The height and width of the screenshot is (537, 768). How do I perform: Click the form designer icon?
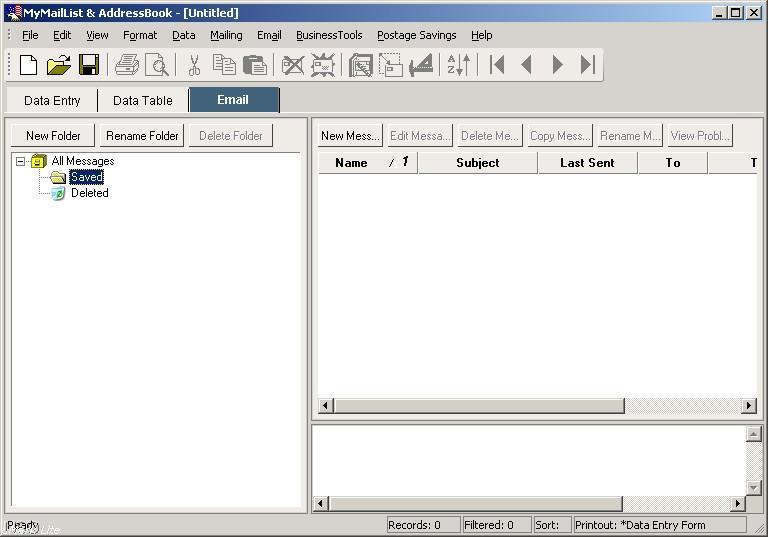click(x=361, y=65)
